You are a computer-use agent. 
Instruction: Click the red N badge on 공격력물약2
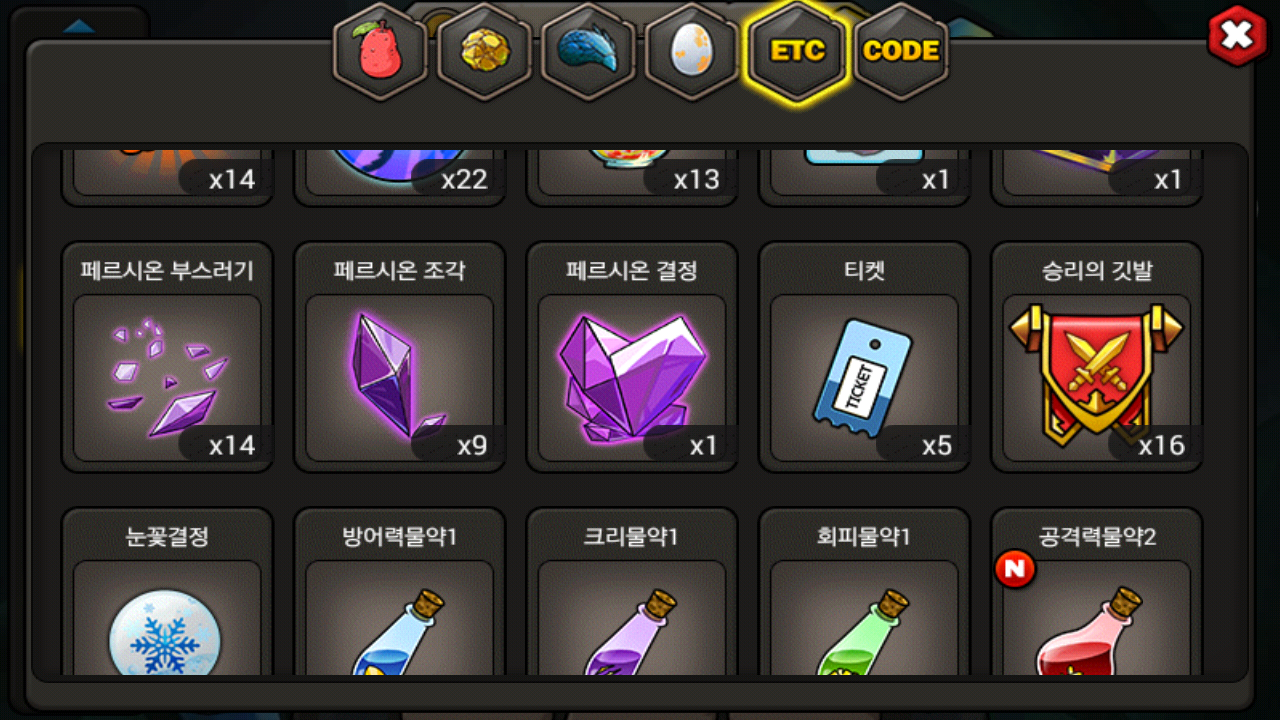coord(1015,569)
